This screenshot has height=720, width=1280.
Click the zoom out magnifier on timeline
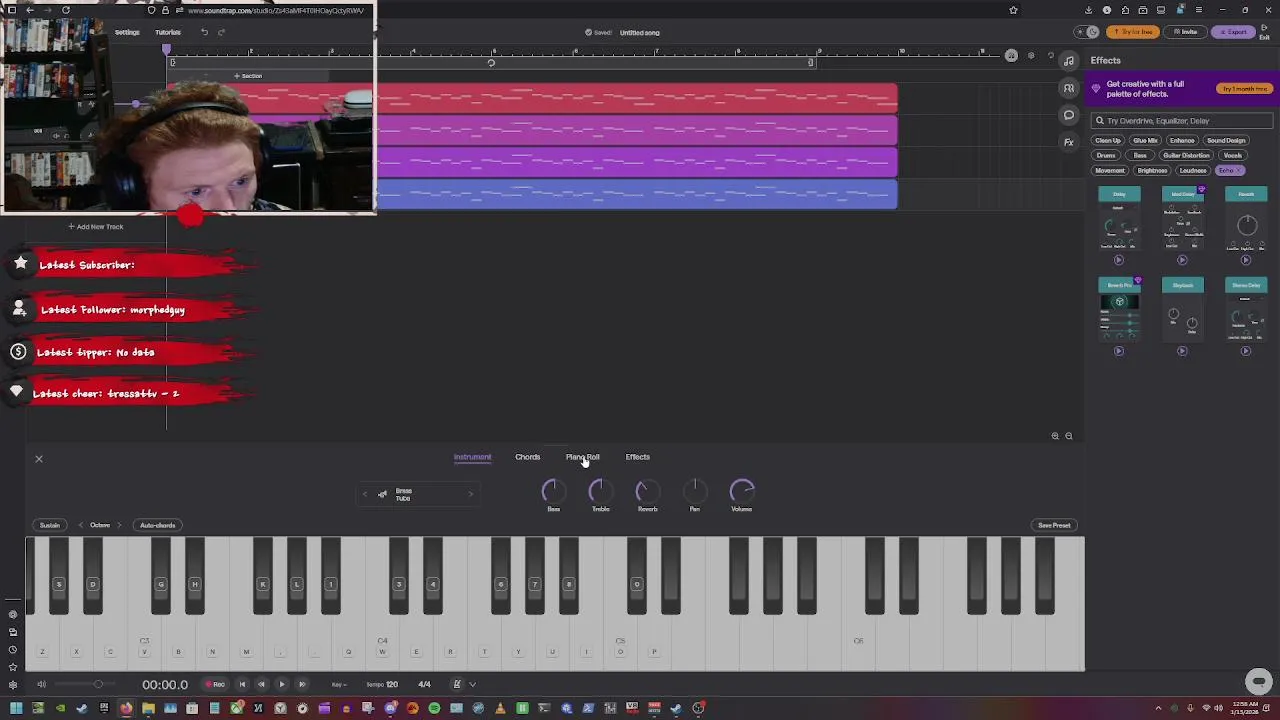[1069, 436]
